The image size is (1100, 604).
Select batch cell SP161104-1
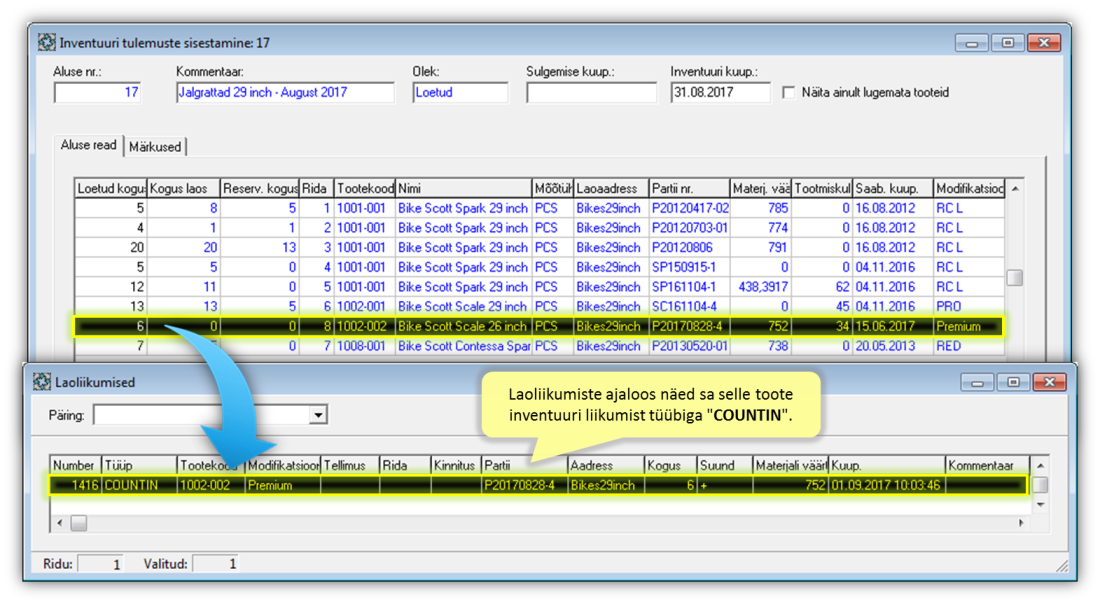pyautogui.click(x=690, y=287)
